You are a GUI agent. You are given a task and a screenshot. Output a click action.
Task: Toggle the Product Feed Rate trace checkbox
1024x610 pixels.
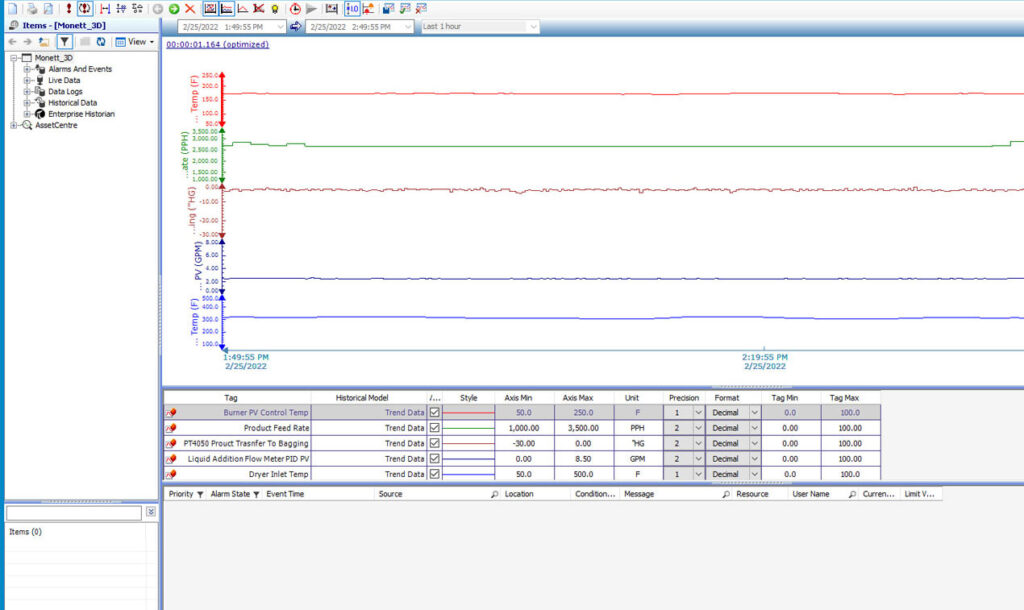434,428
